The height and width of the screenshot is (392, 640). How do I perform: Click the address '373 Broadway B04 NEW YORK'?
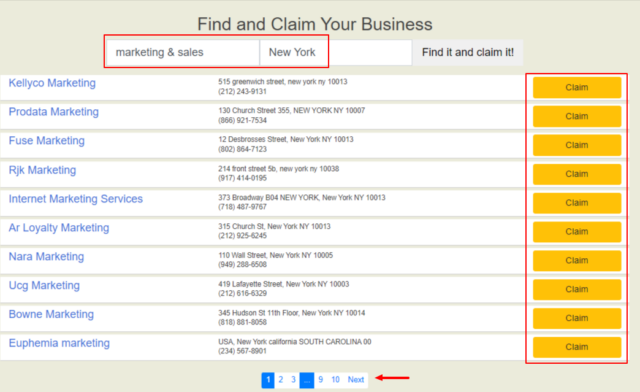coord(269,198)
